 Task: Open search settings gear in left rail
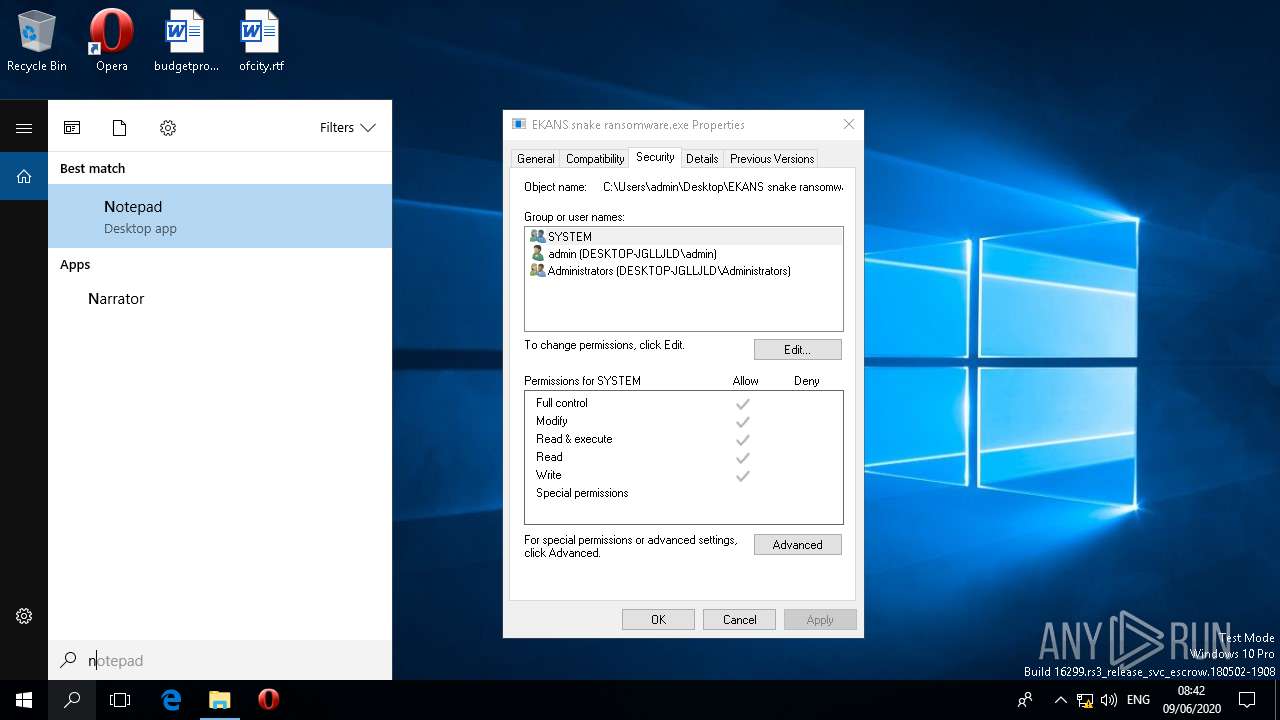pyautogui.click(x=24, y=616)
